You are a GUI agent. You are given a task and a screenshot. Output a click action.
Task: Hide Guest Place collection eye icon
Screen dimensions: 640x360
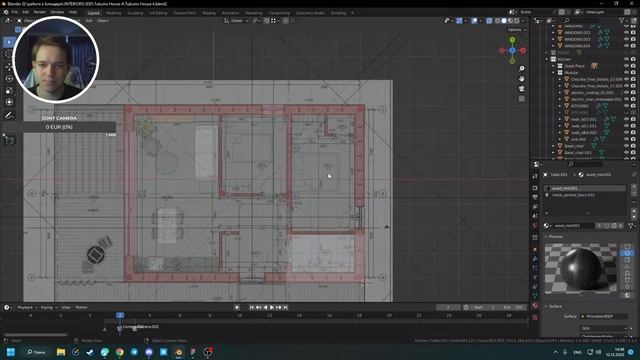[x=627, y=66]
